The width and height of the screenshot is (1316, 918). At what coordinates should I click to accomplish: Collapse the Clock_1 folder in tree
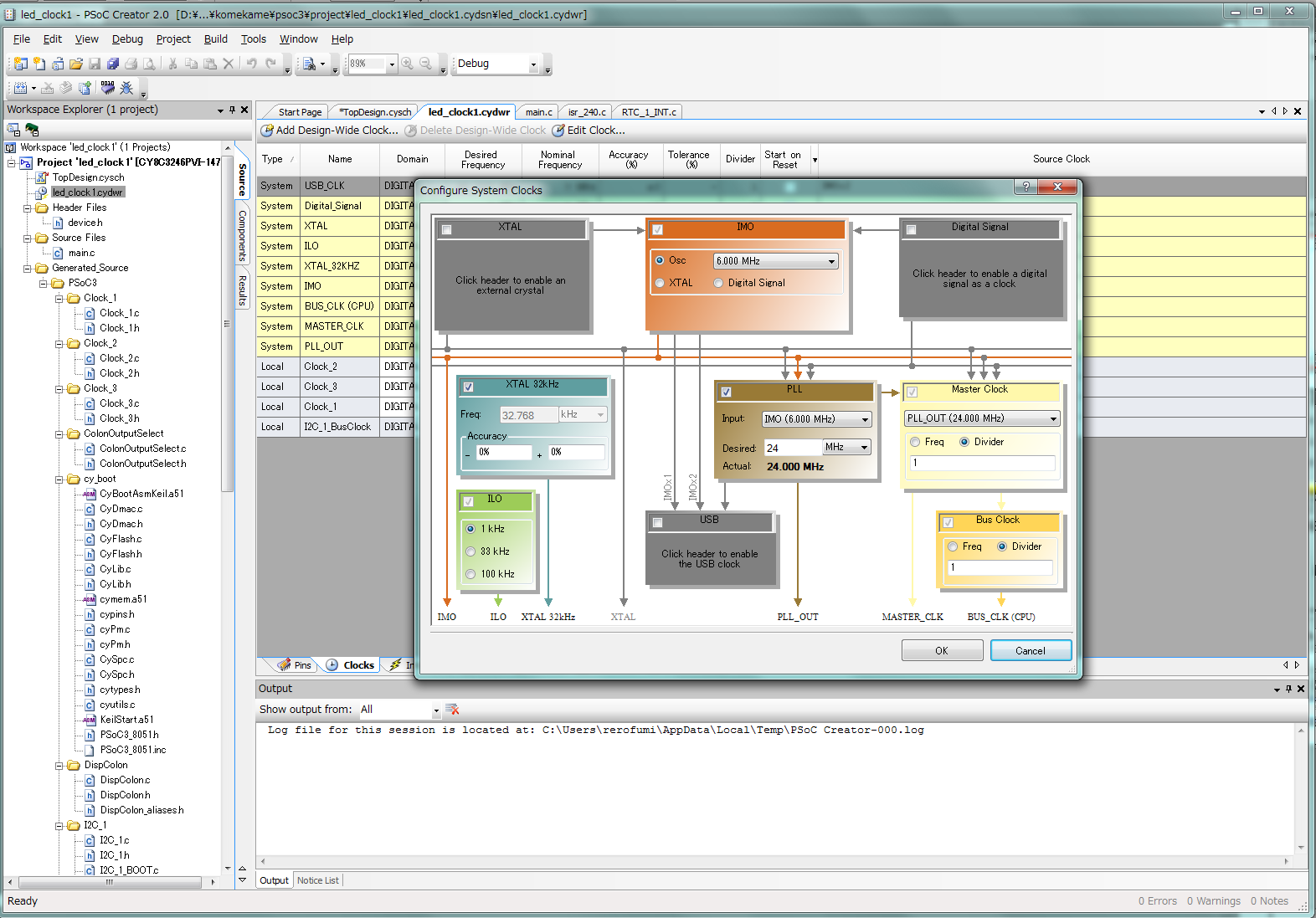[x=59, y=299]
